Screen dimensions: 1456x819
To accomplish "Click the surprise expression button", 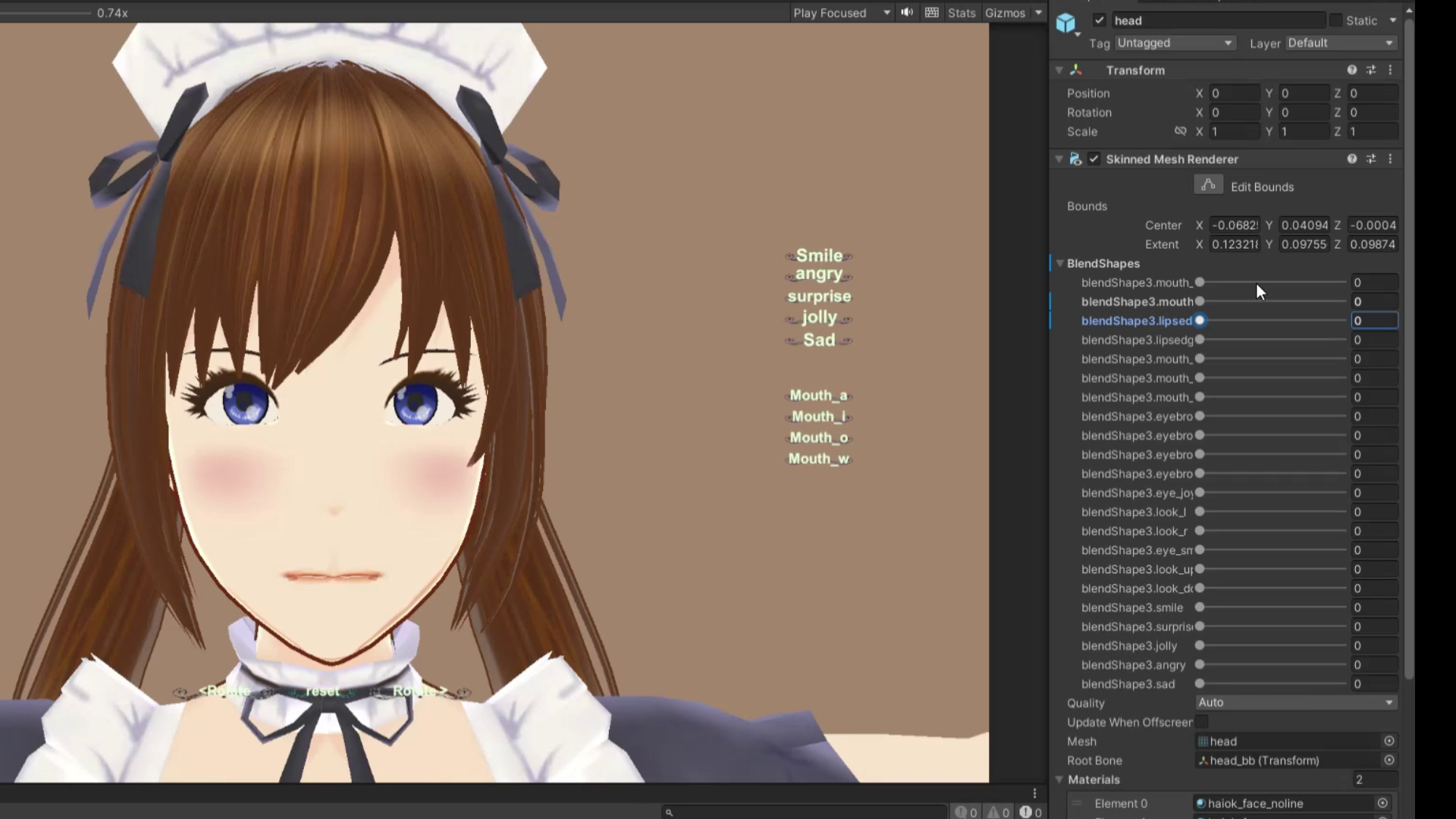I will coord(819,297).
